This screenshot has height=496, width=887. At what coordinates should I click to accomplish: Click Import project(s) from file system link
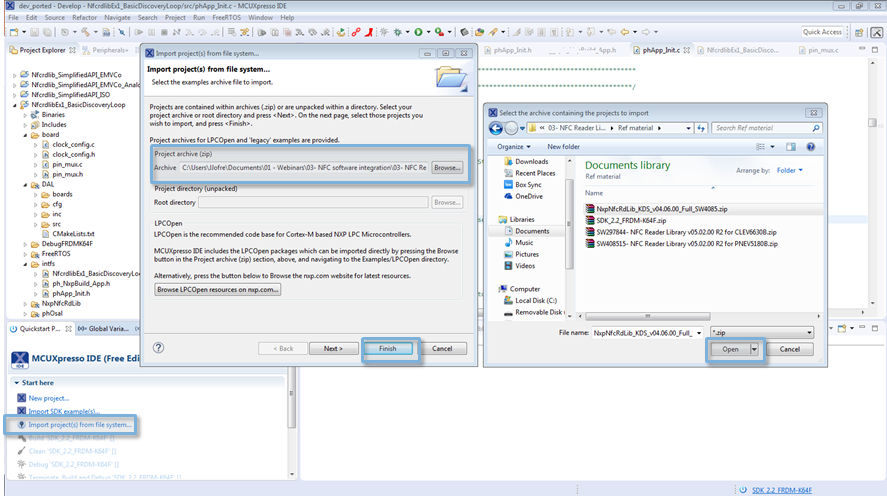[80, 425]
